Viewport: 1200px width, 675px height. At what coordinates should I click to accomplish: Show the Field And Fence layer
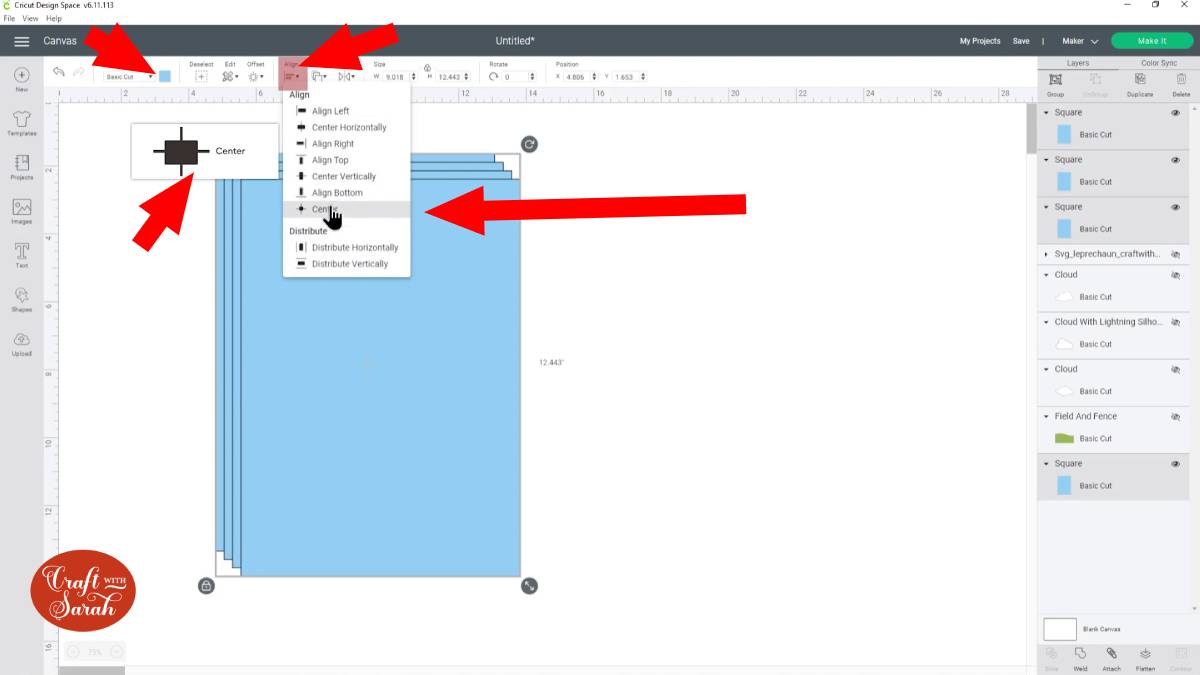[1175, 416]
